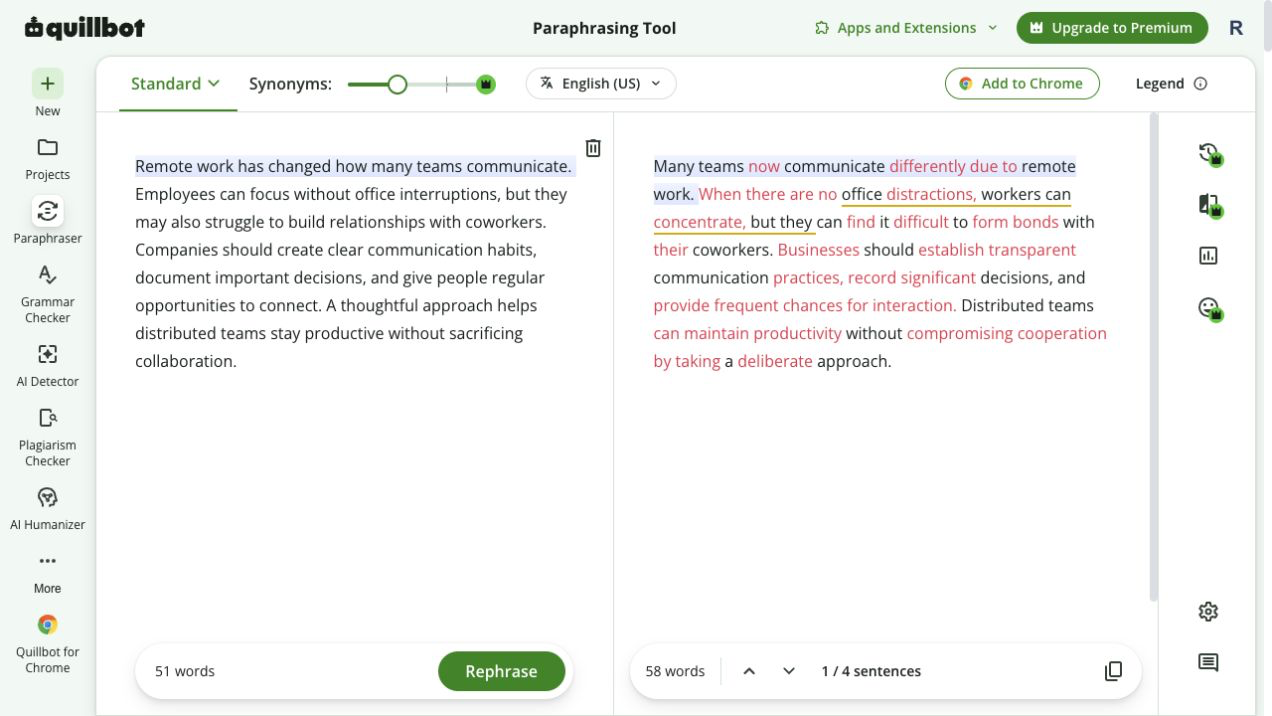This screenshot has height=716, width=1272.
Task: Click the 'Synonyms:' label
Action: [x=290, y=84]
